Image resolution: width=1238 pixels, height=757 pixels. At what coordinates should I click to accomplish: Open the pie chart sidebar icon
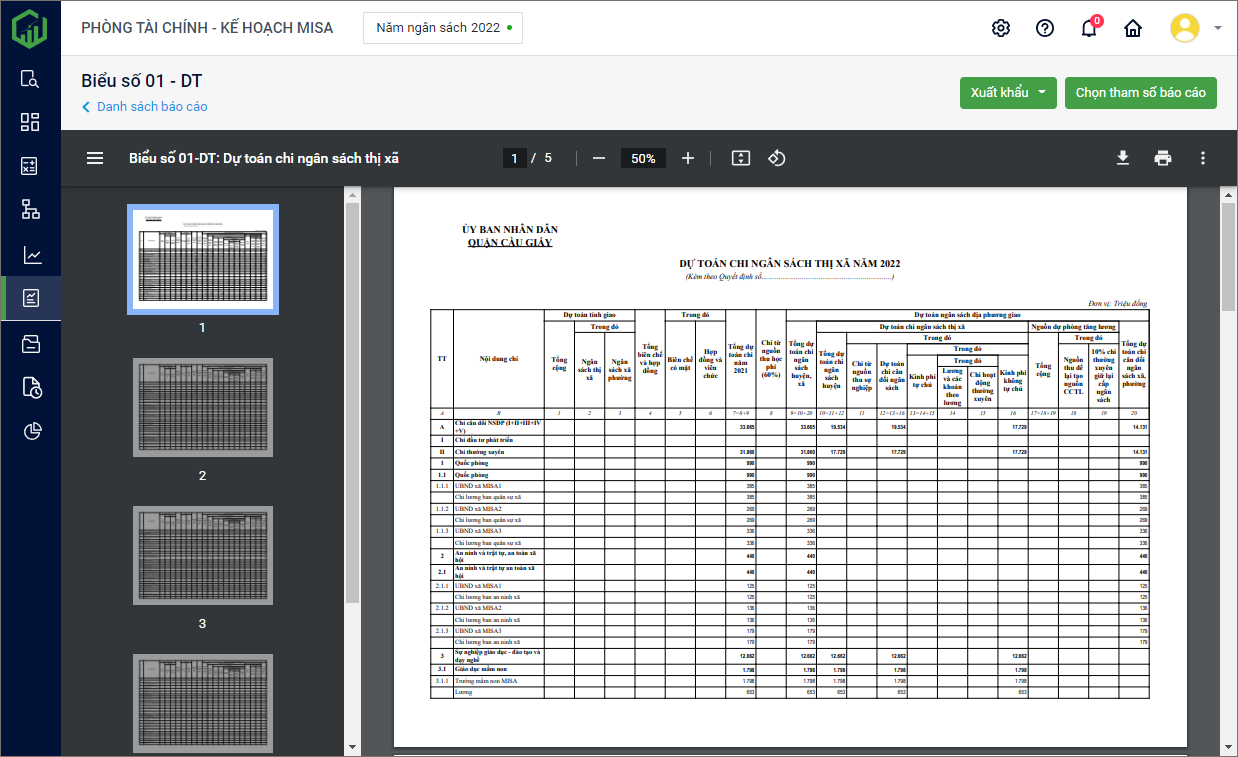30,431
